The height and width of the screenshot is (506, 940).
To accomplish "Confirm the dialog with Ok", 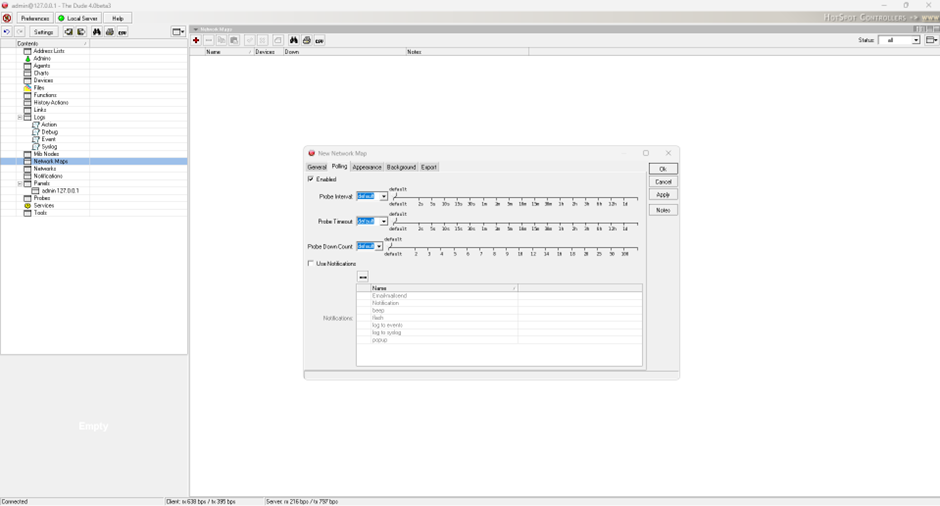I will (x=663, y=169).
